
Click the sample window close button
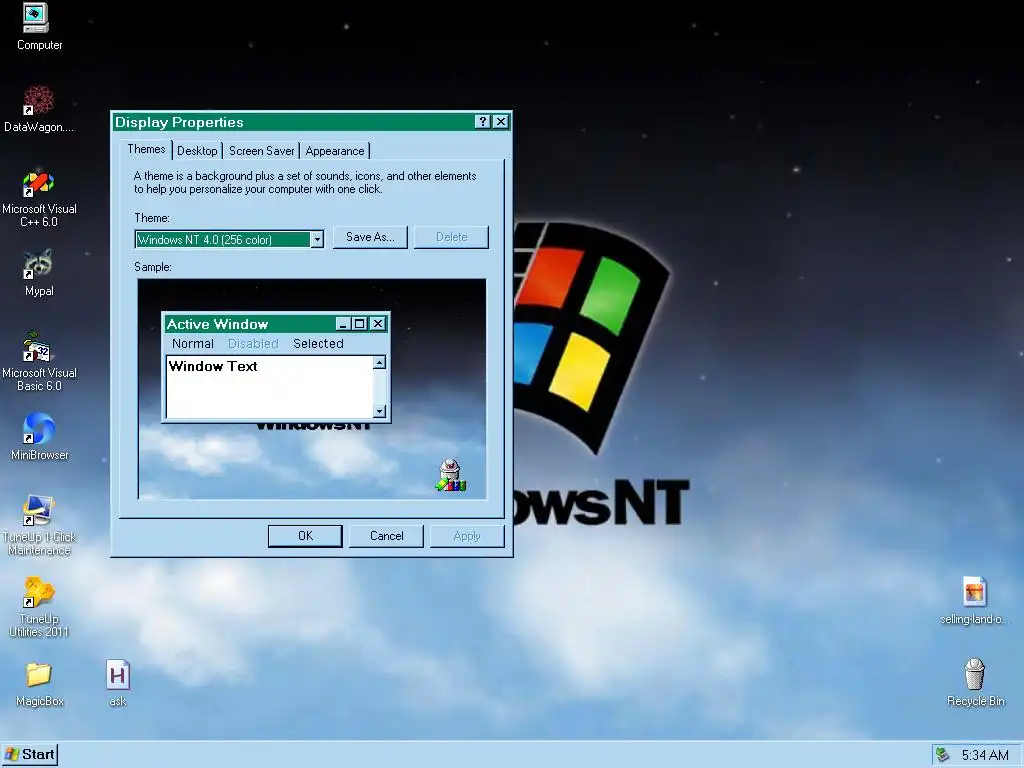(377, 324)
